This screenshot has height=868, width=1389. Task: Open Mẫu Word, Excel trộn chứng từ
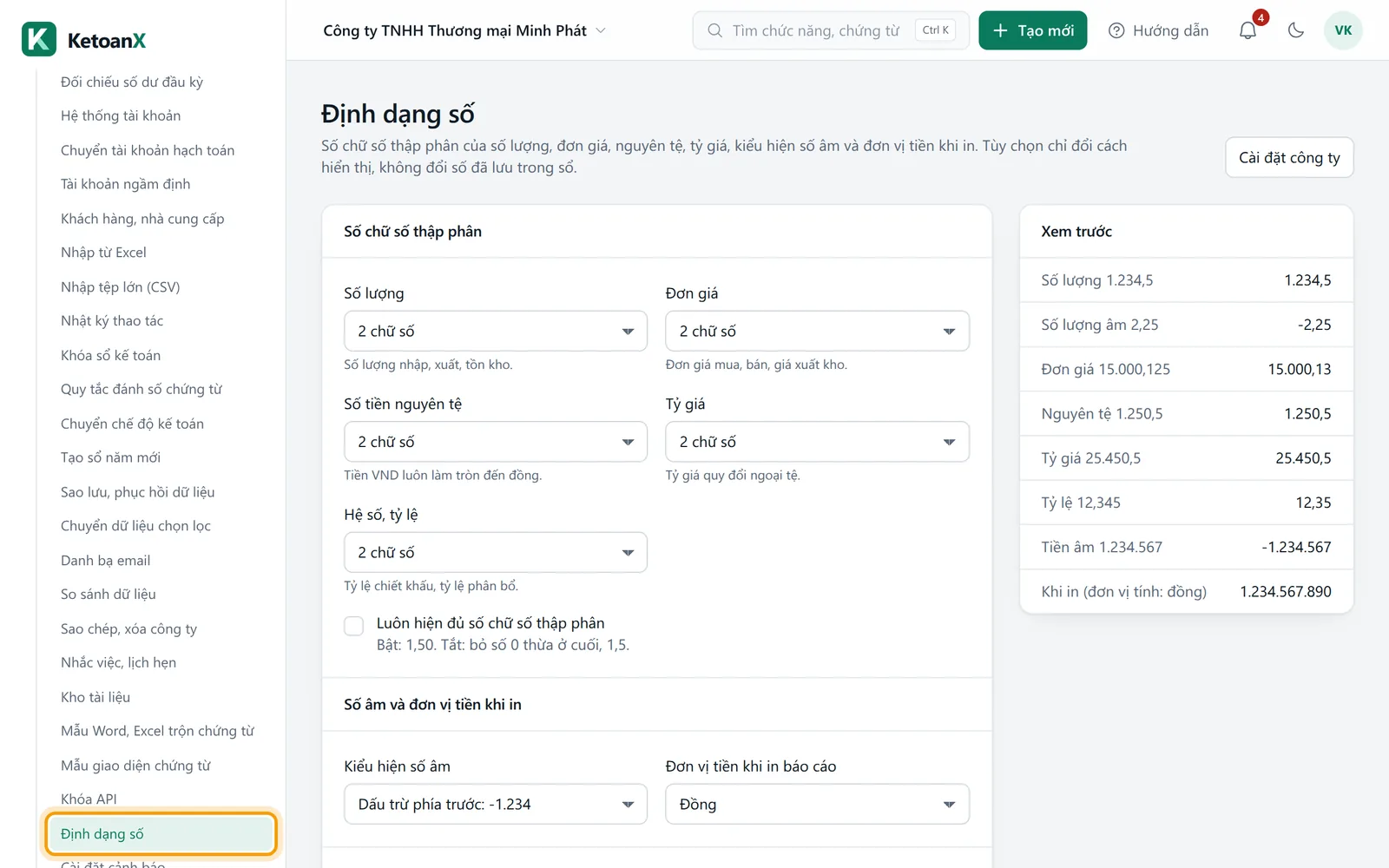(157, 731)
